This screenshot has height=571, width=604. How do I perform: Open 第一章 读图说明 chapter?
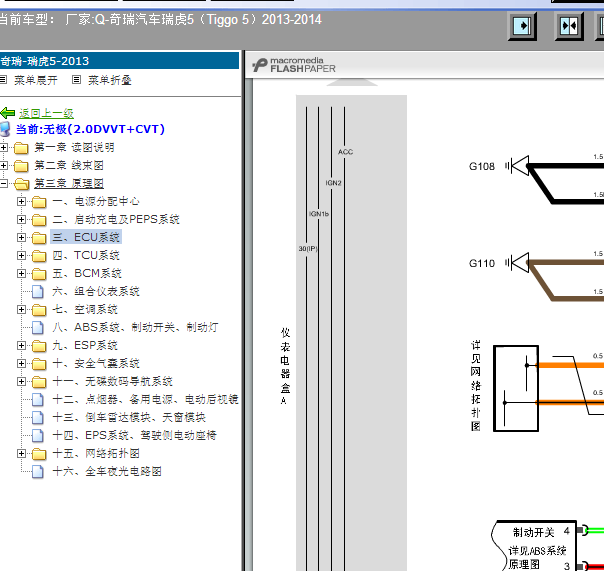pyautogui.click(x=74, y=147)
